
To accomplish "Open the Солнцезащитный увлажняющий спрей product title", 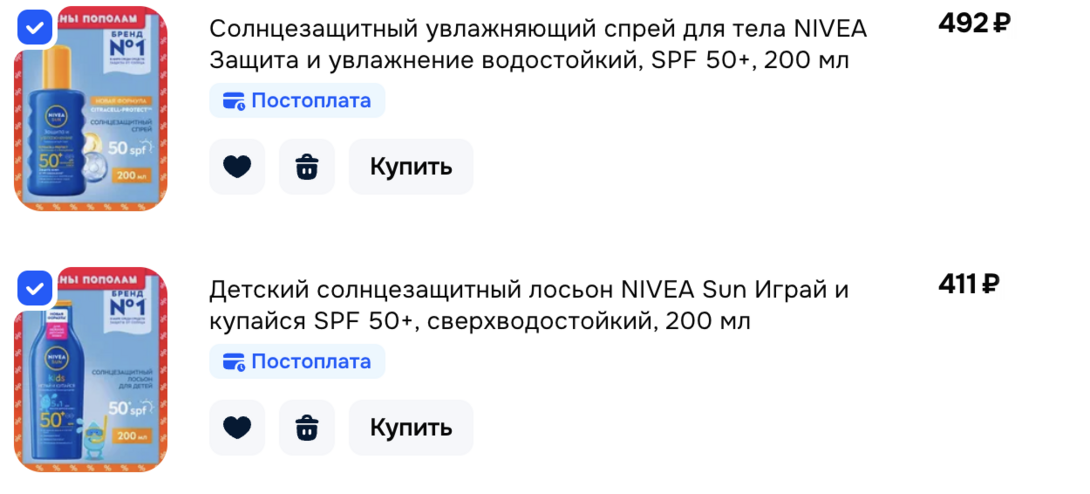I will coord(538,44).
